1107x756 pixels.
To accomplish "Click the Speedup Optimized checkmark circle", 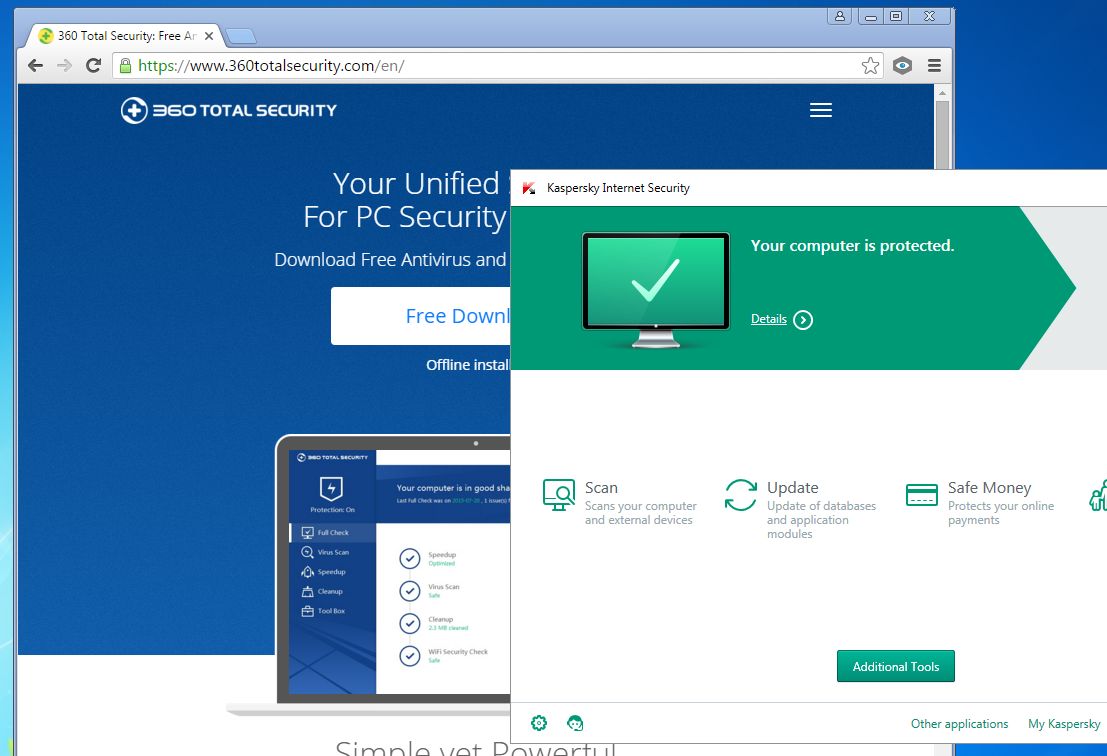I will coord(409,558).
